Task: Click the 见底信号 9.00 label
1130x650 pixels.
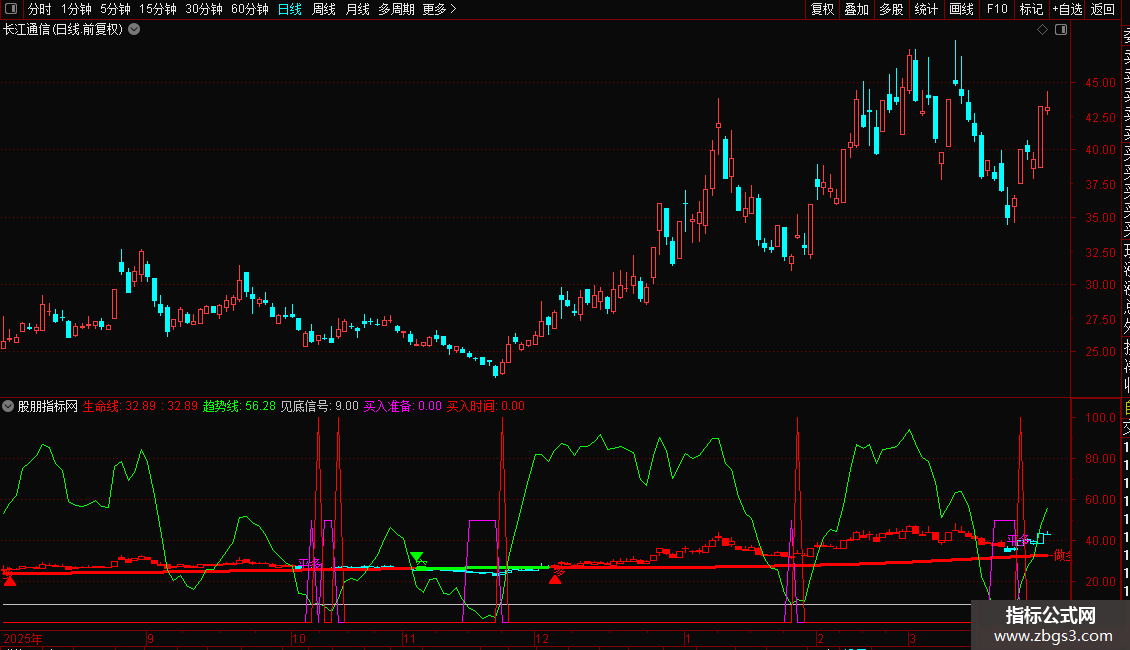Action: [x=319, y=406]
